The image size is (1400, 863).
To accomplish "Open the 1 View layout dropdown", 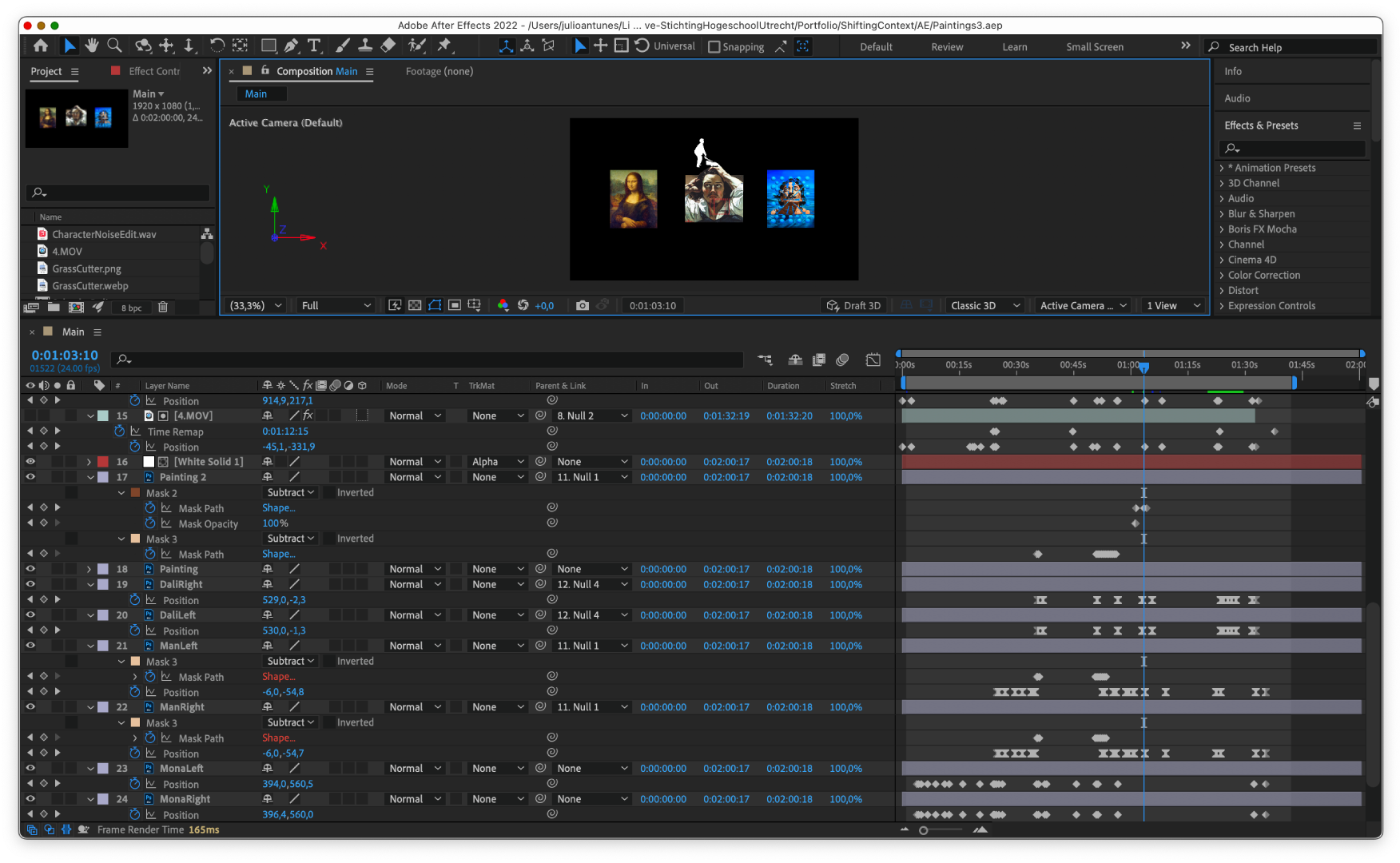I will (1173, 305).
